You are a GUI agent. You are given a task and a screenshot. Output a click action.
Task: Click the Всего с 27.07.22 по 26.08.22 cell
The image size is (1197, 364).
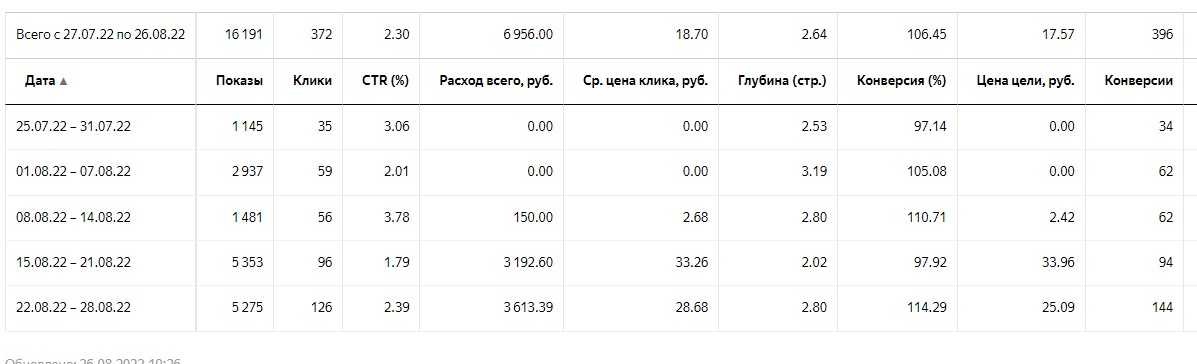click(100, 35)
